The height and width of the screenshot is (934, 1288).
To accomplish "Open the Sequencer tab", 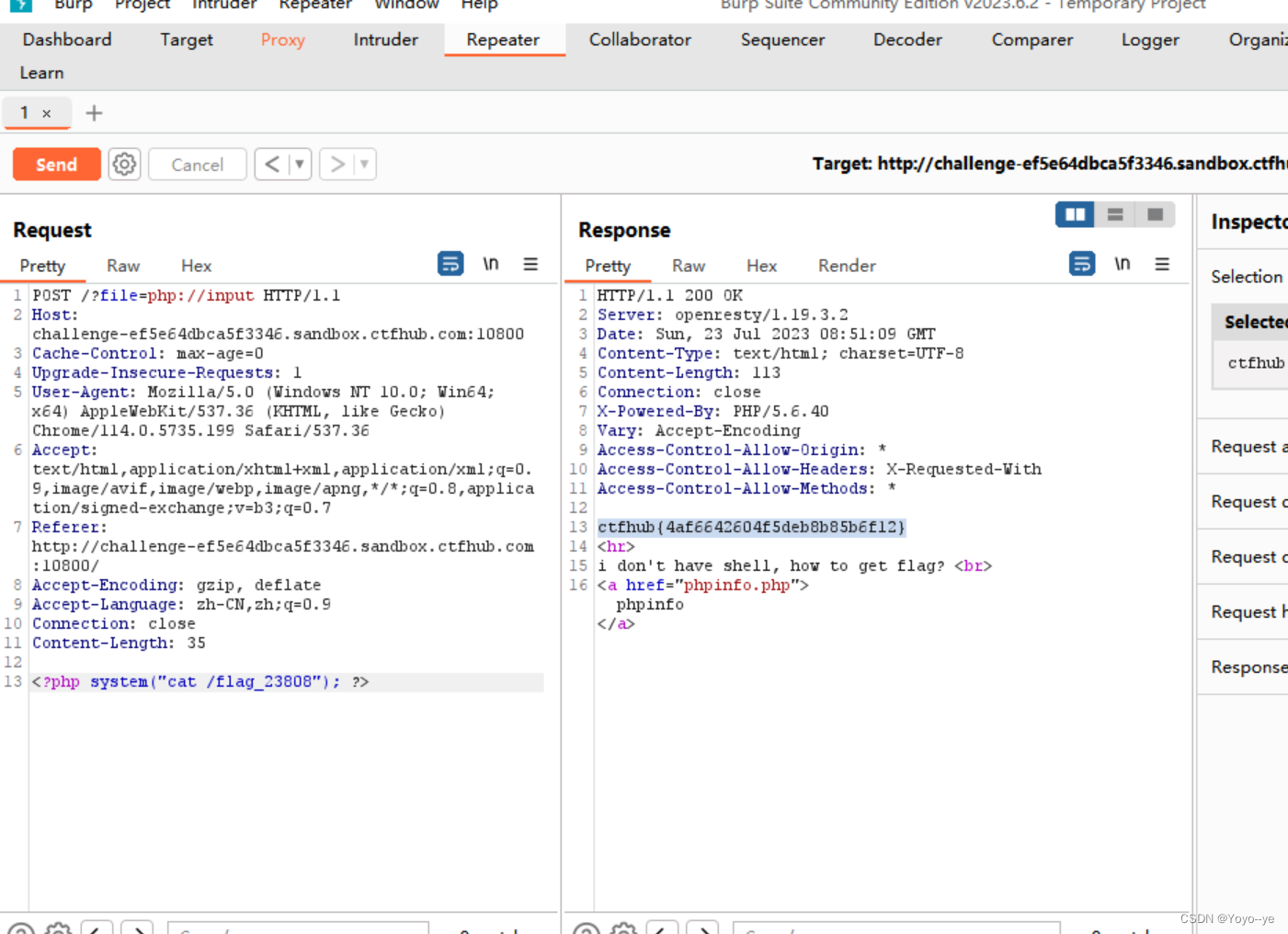I will (782, 40).
